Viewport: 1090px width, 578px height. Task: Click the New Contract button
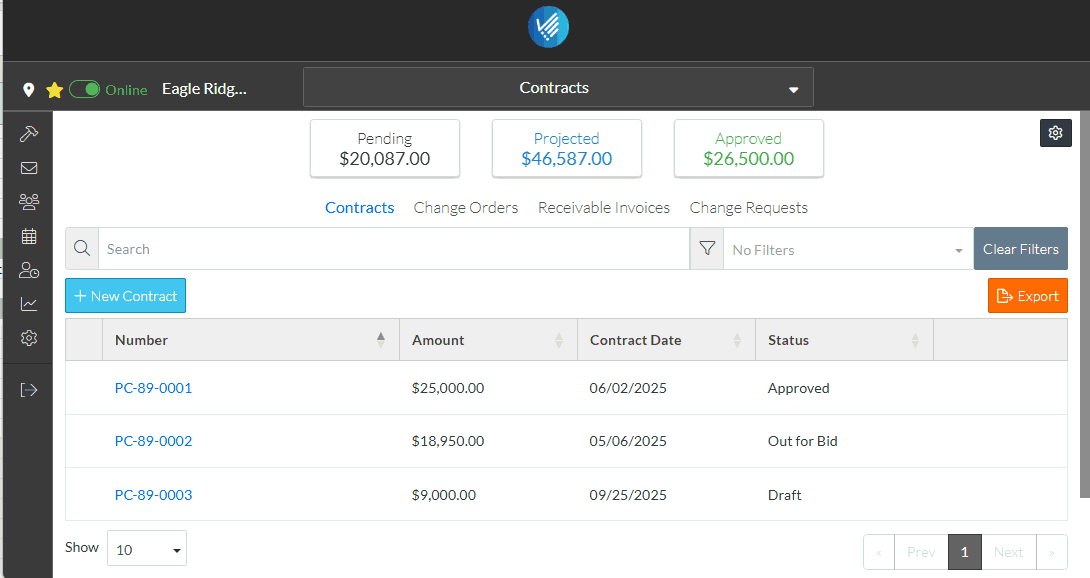pyautogui.click(x=126, y=296)
